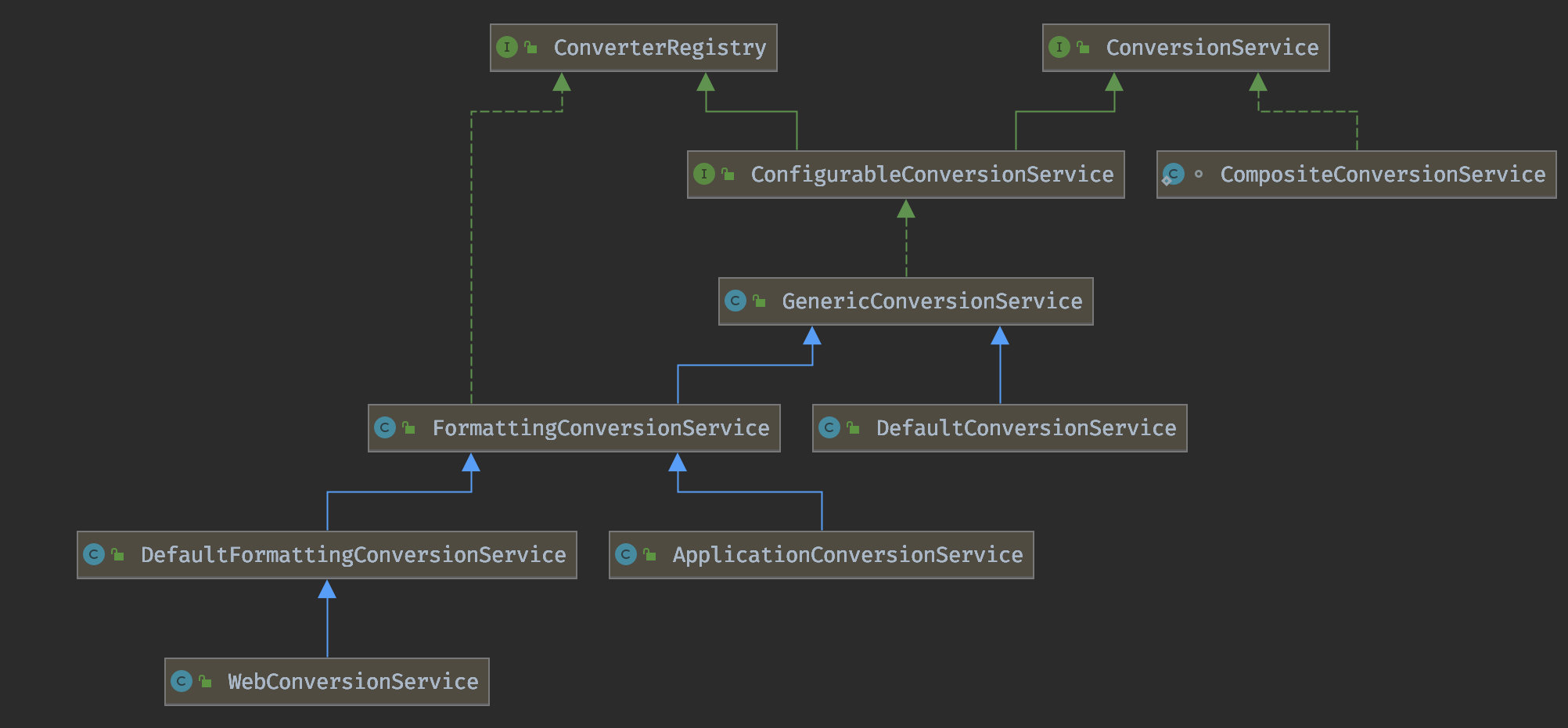Select the CompositeConversionService label text
Screen dimensions: 1568x728
(1383, 175)
